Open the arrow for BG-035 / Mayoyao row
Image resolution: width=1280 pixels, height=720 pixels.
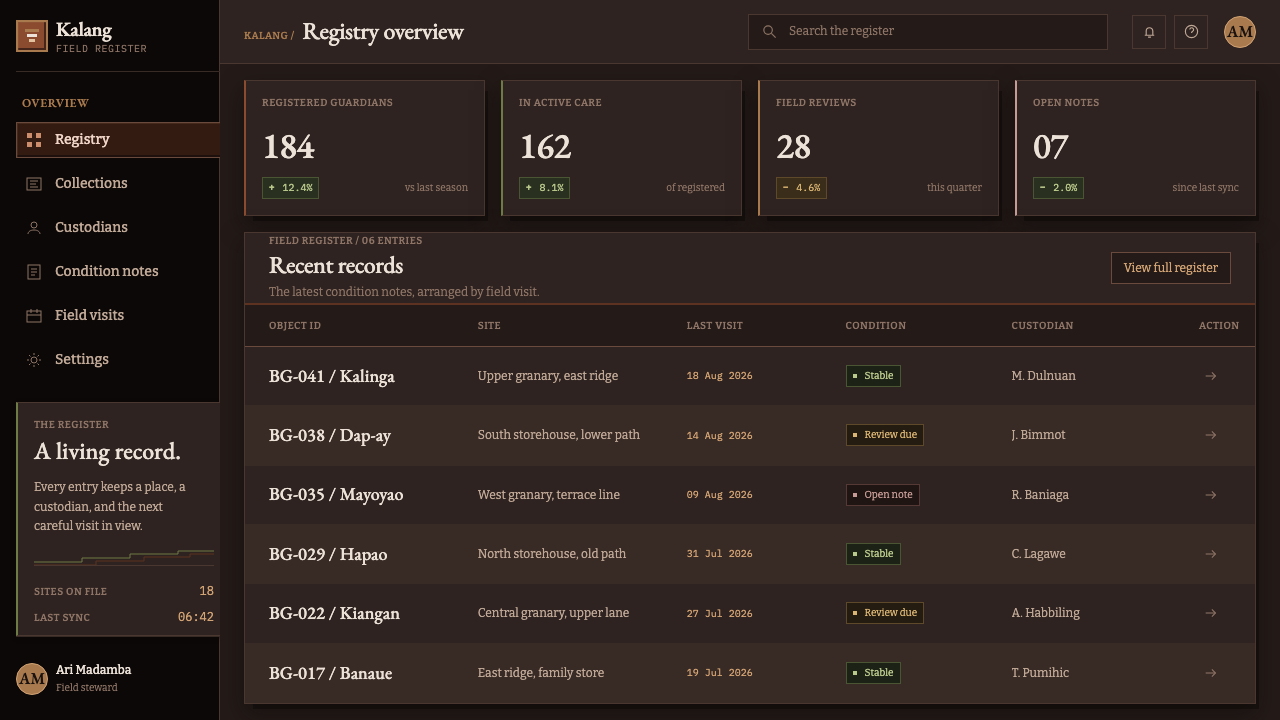(1211, 495)
